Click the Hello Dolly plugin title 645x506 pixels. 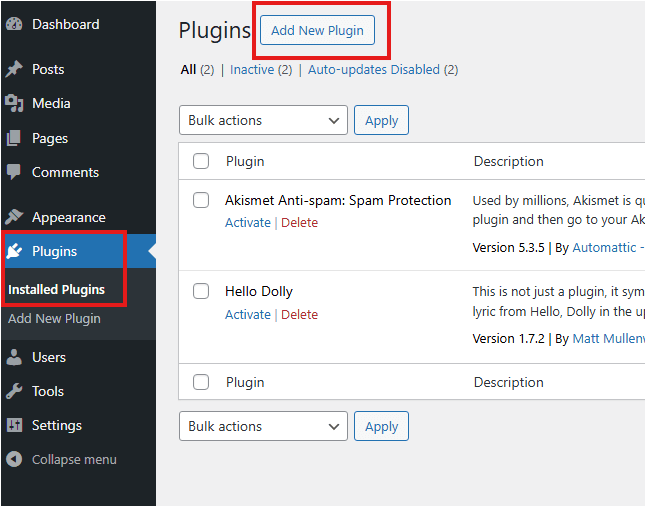[x=259, y=291]
